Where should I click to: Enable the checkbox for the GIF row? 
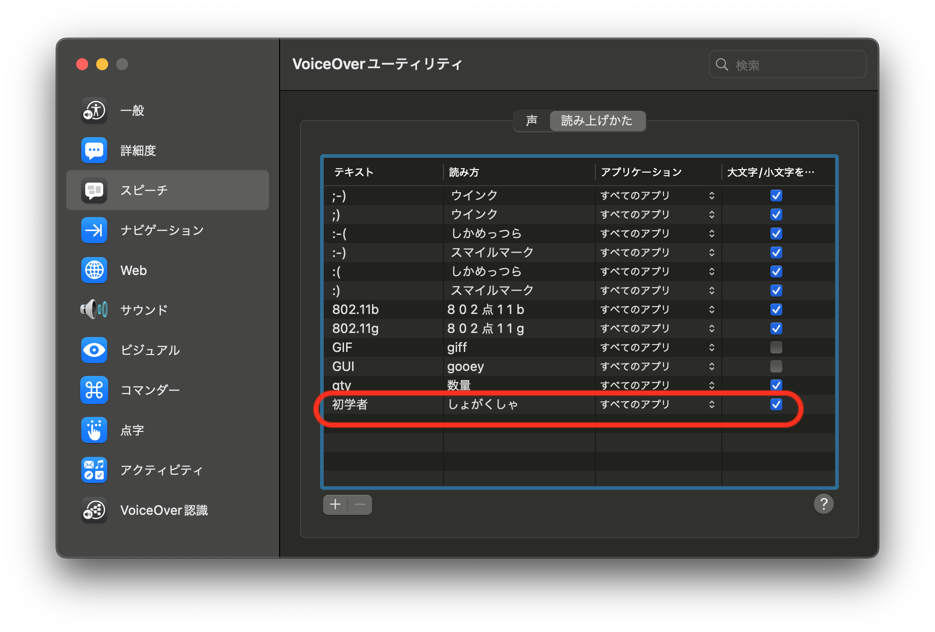point(776,347)
